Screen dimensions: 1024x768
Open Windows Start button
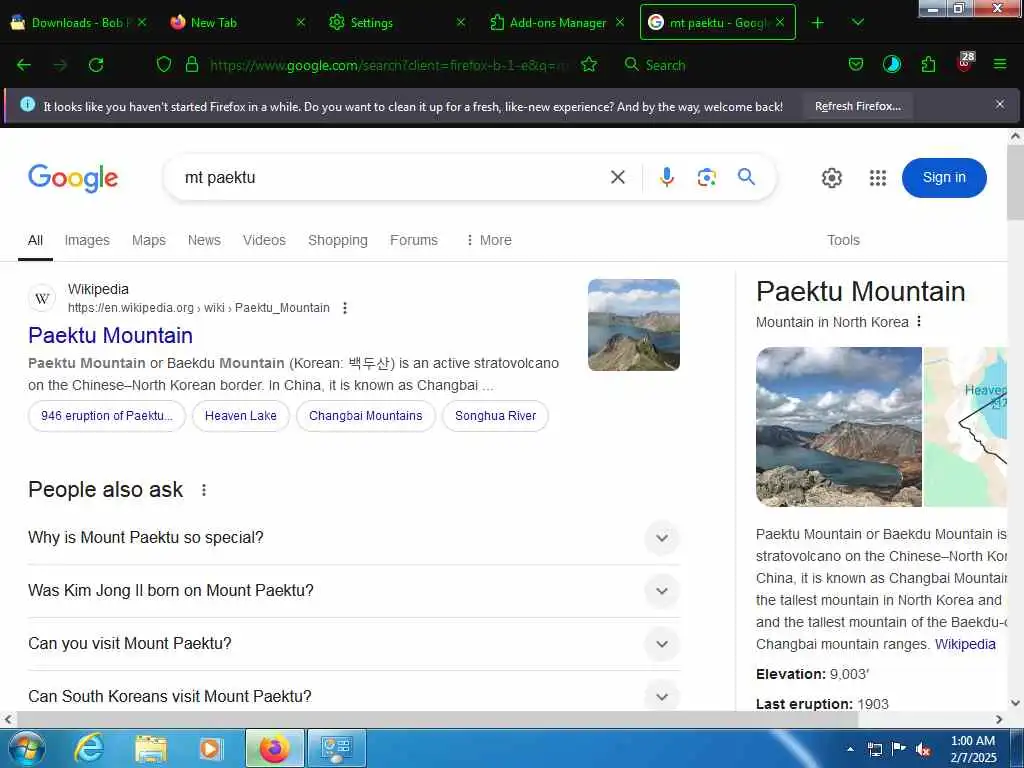coord(27,748)
